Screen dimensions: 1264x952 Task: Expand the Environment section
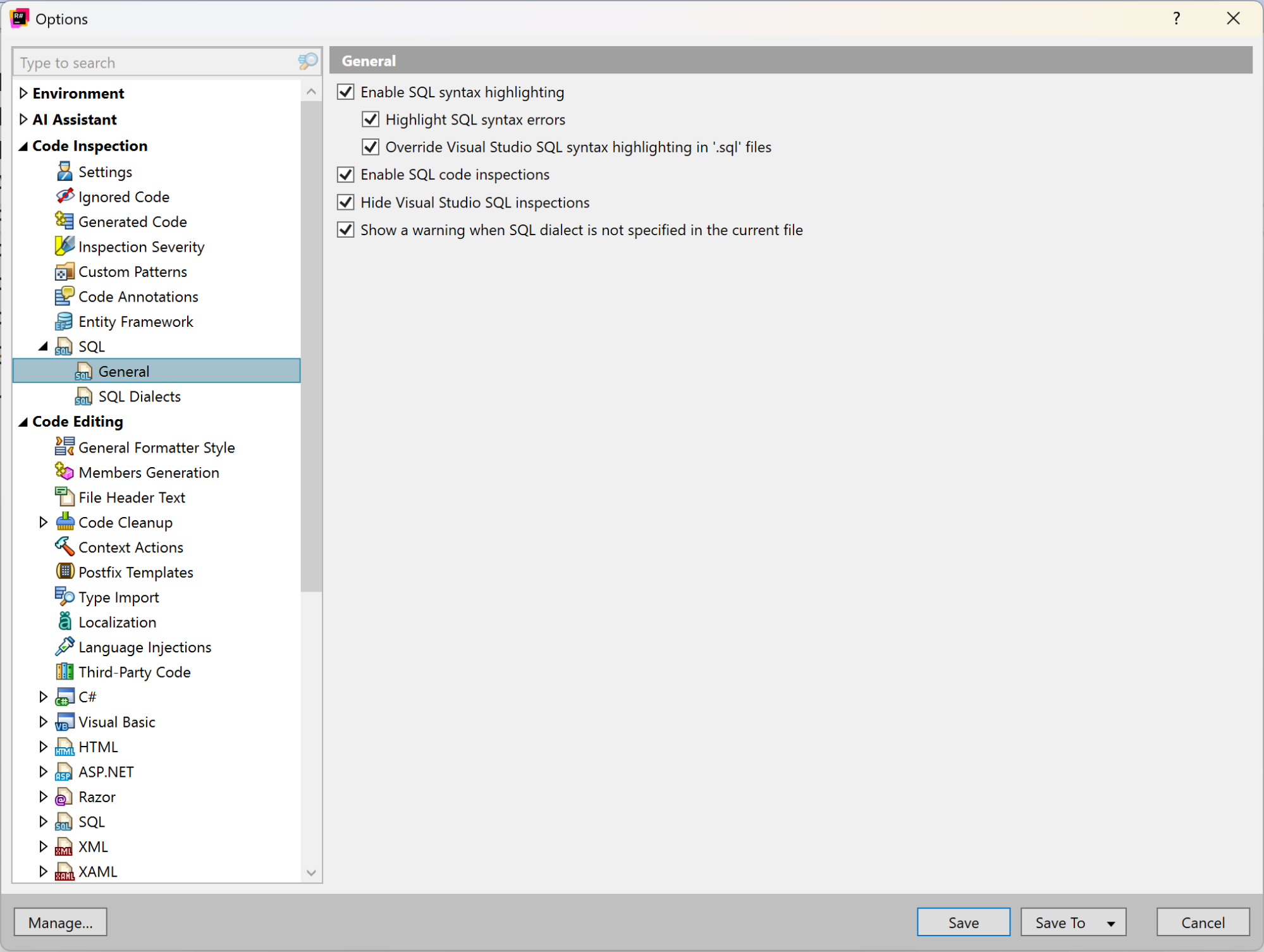[23, 93]
